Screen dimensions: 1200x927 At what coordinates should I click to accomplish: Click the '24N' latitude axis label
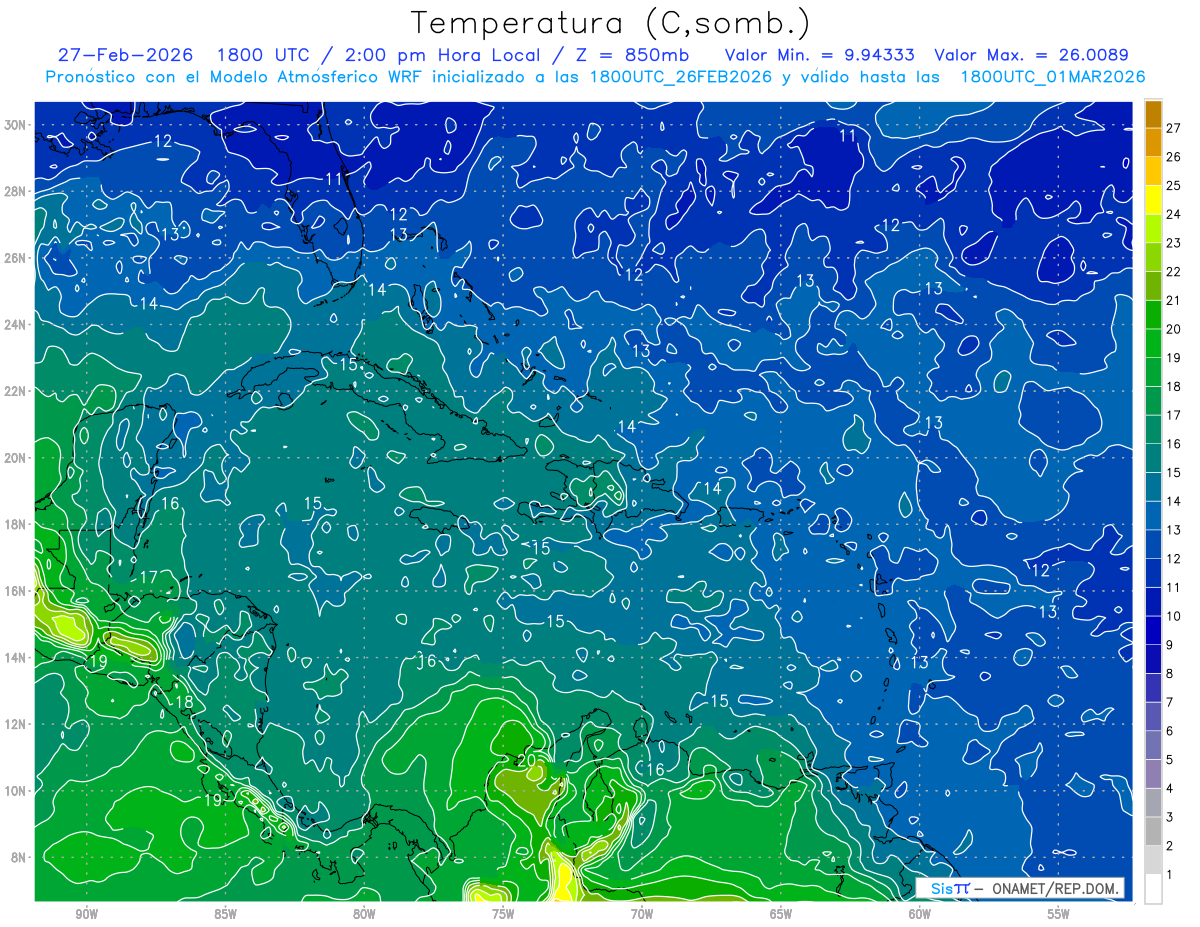[x=17, y=324]
